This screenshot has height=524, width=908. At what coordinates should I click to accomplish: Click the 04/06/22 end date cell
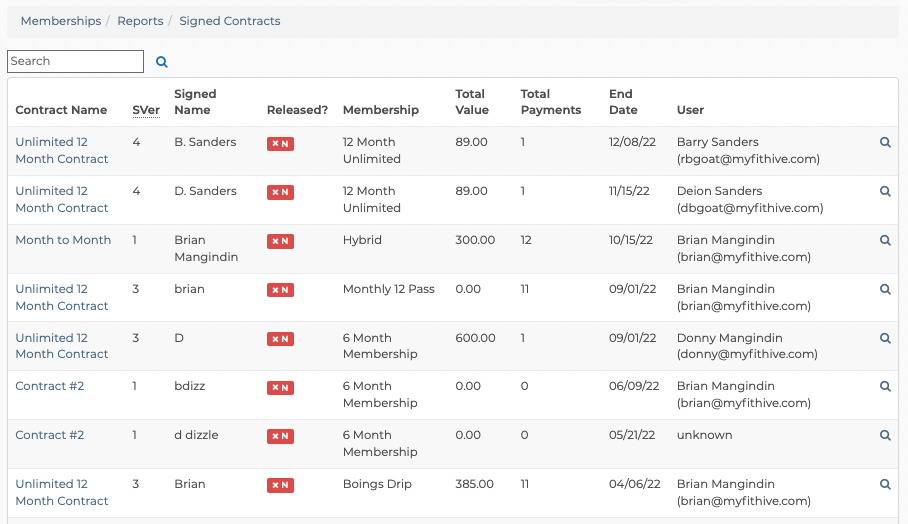635,484
